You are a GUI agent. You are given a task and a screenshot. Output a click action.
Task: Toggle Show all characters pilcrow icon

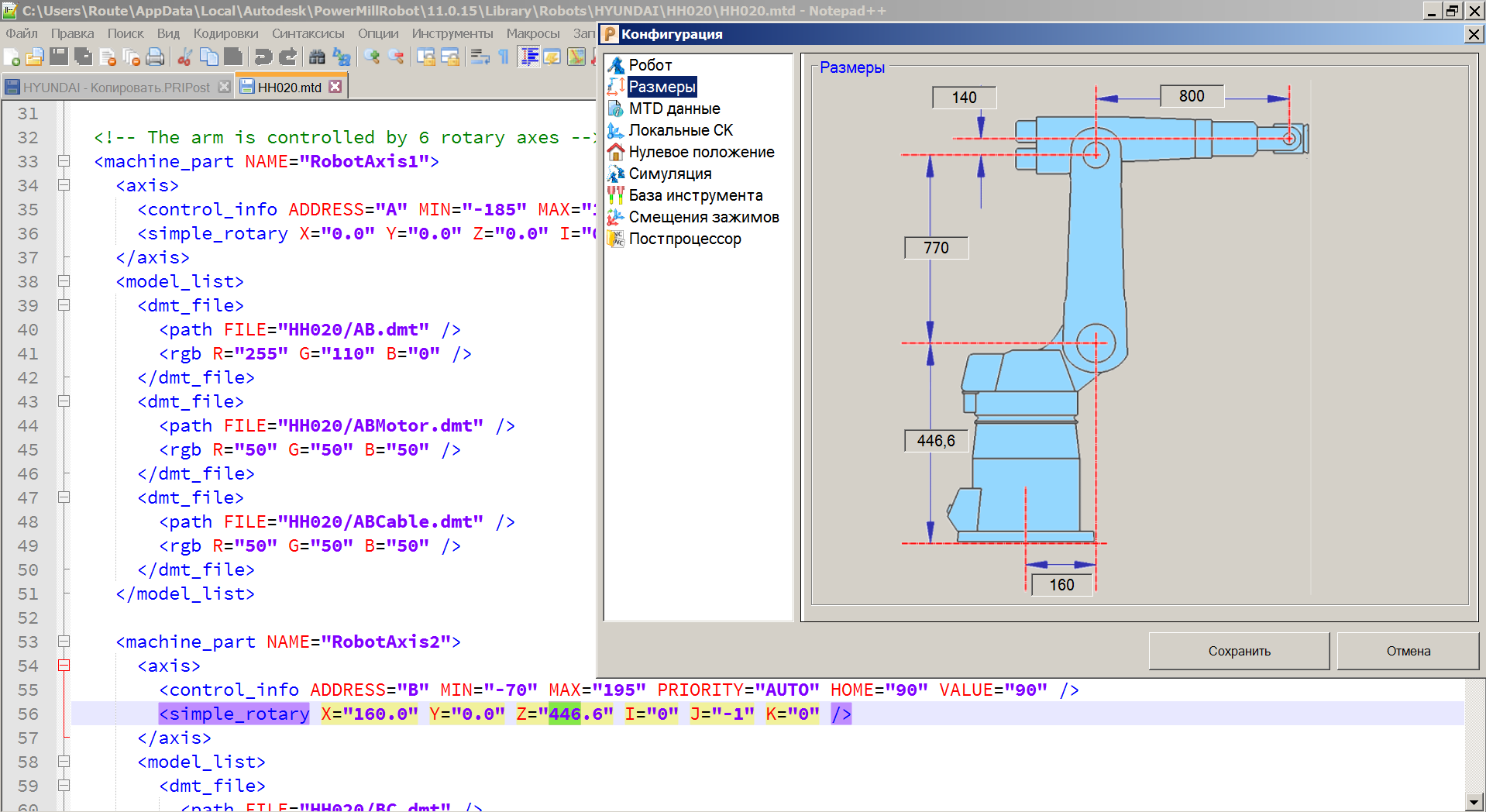[504, 57]
